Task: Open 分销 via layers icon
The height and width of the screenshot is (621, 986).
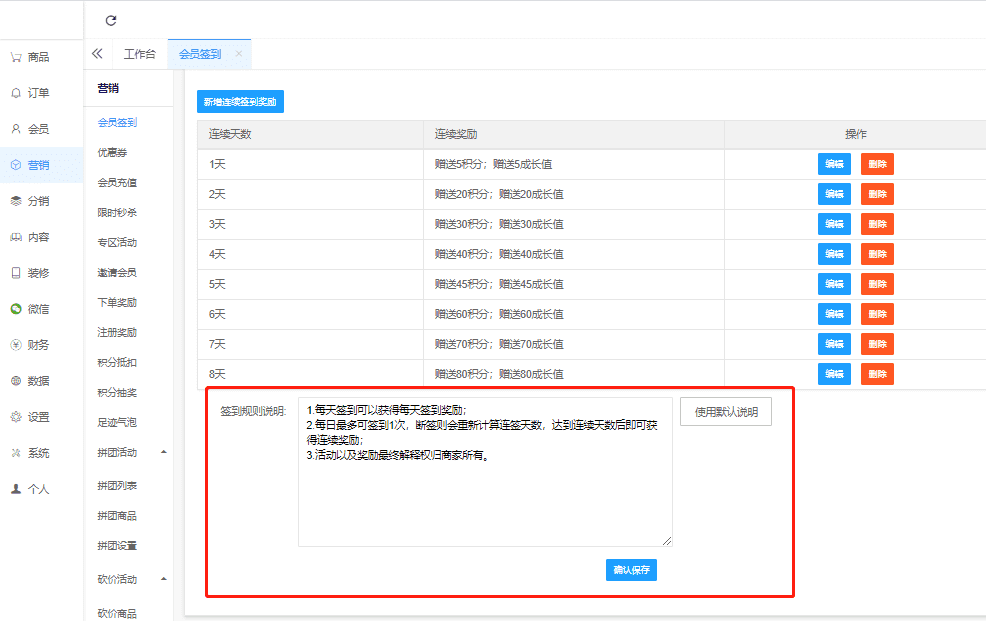Action: 16,201
